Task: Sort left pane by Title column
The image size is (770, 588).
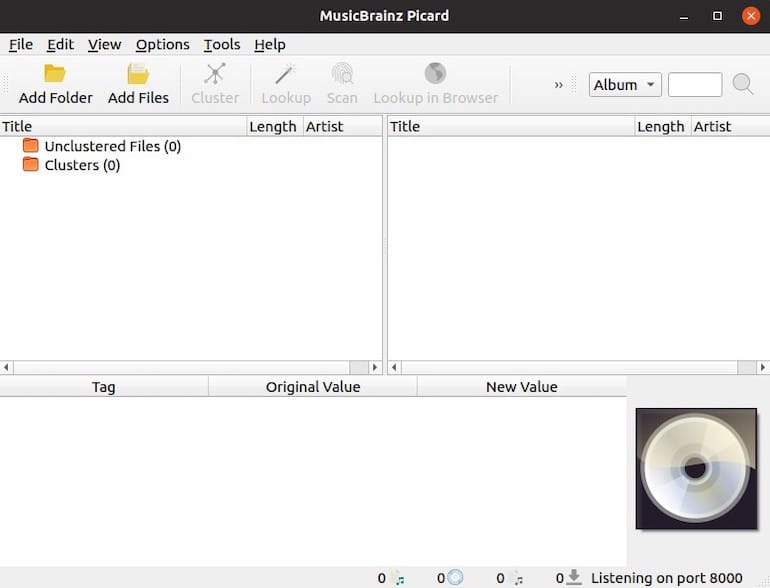Action: coord(123,127)
